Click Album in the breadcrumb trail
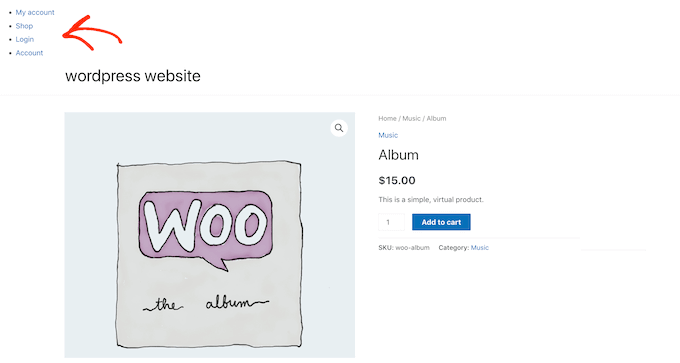Image resolution: width=680 pixels, height=363 pixels. [x=436, y=118]
